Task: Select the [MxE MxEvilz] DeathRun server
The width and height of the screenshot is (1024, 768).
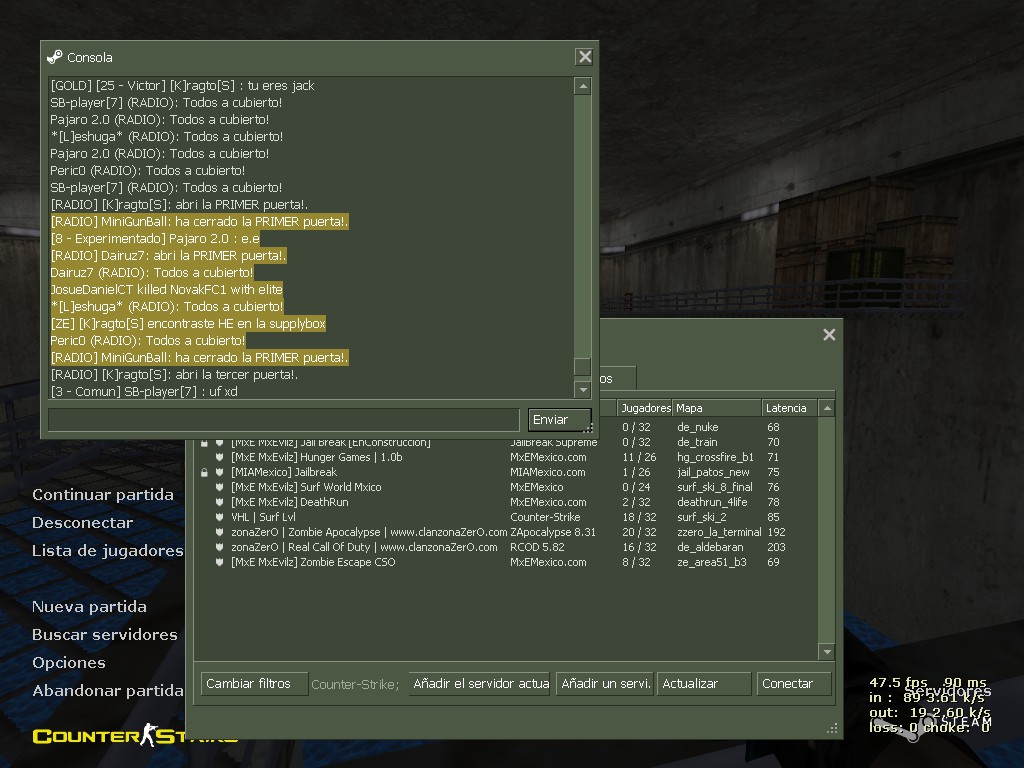Action: tap(506, 502)
